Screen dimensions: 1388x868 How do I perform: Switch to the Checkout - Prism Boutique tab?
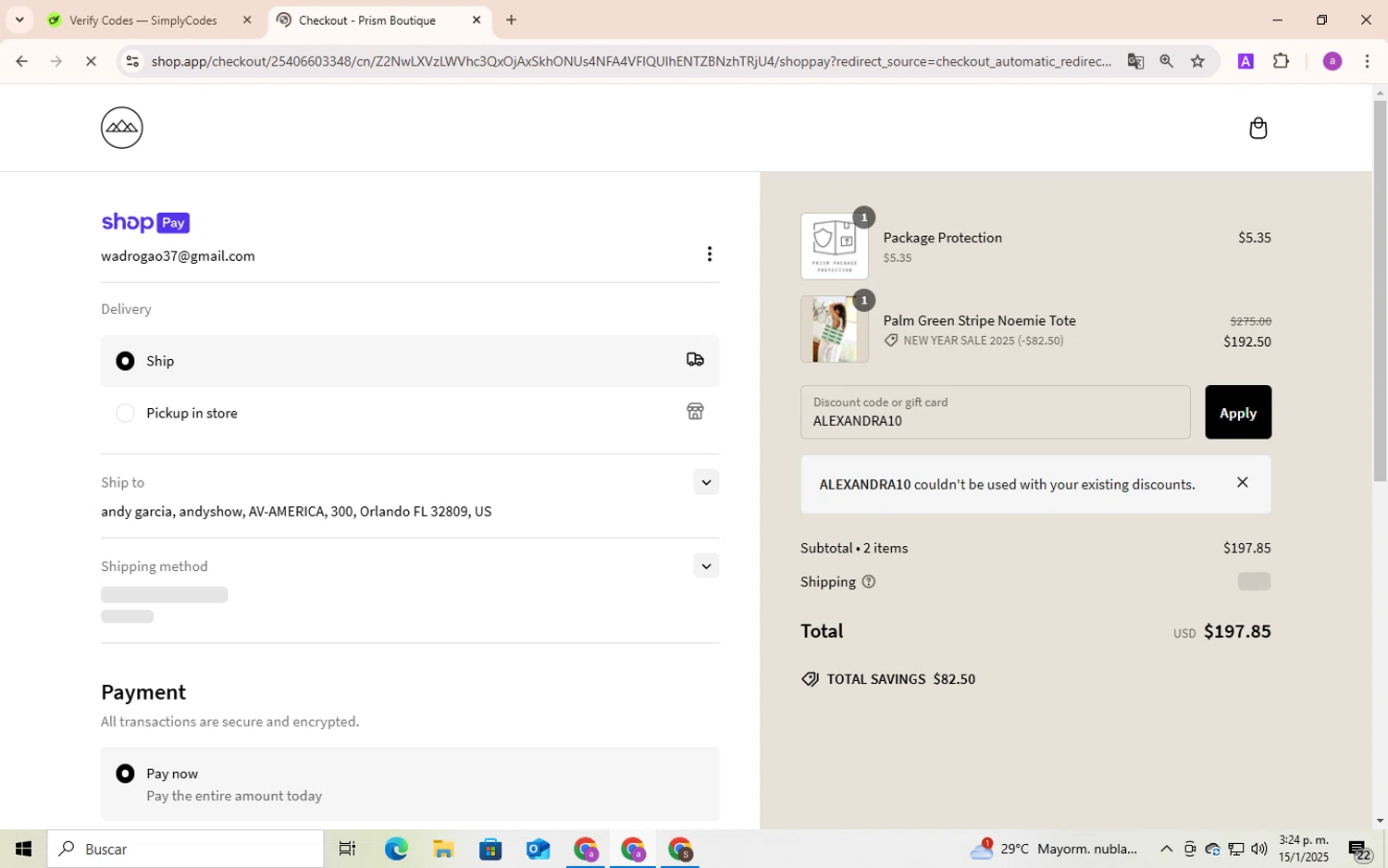379,20
